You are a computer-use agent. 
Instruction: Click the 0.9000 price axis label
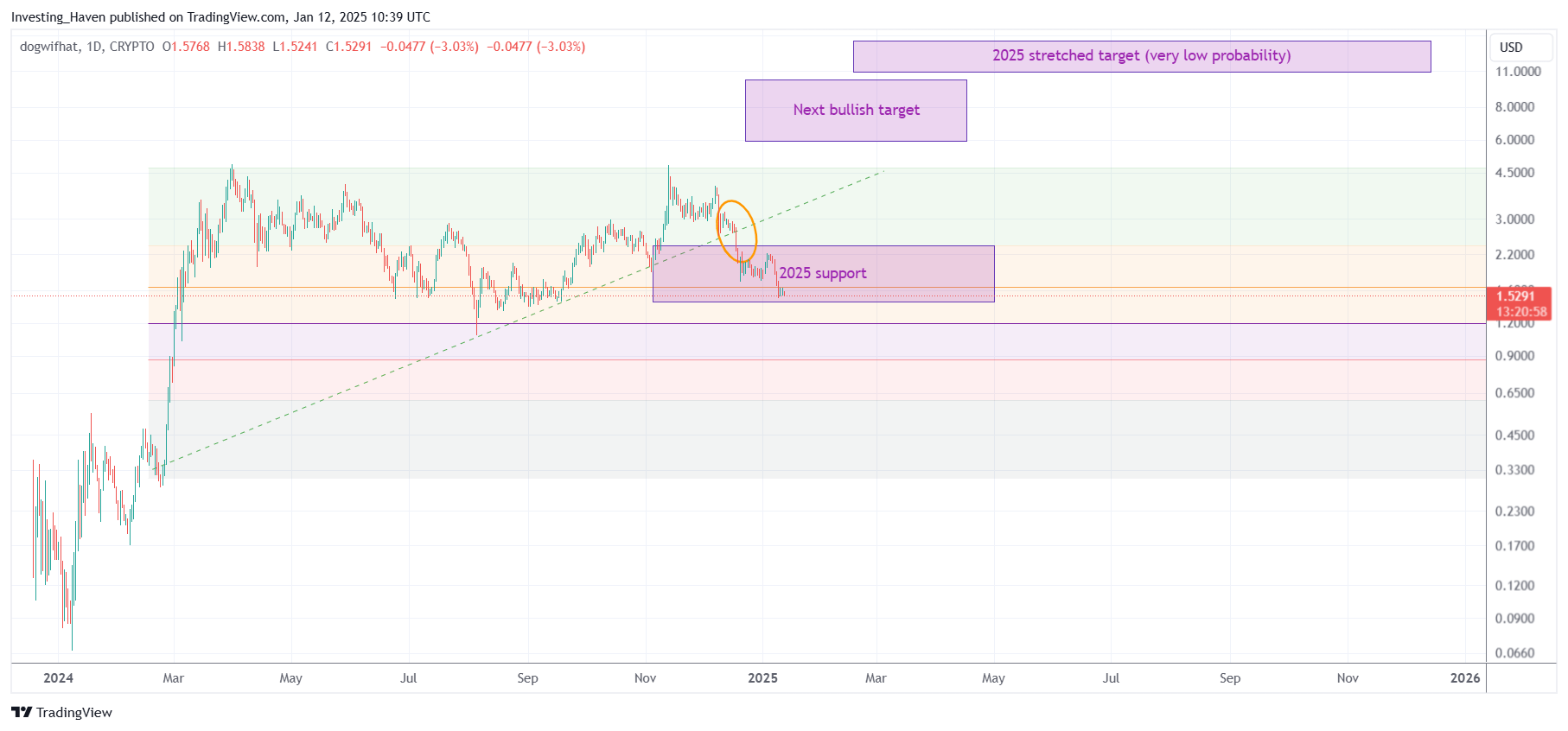[1515, 356]
